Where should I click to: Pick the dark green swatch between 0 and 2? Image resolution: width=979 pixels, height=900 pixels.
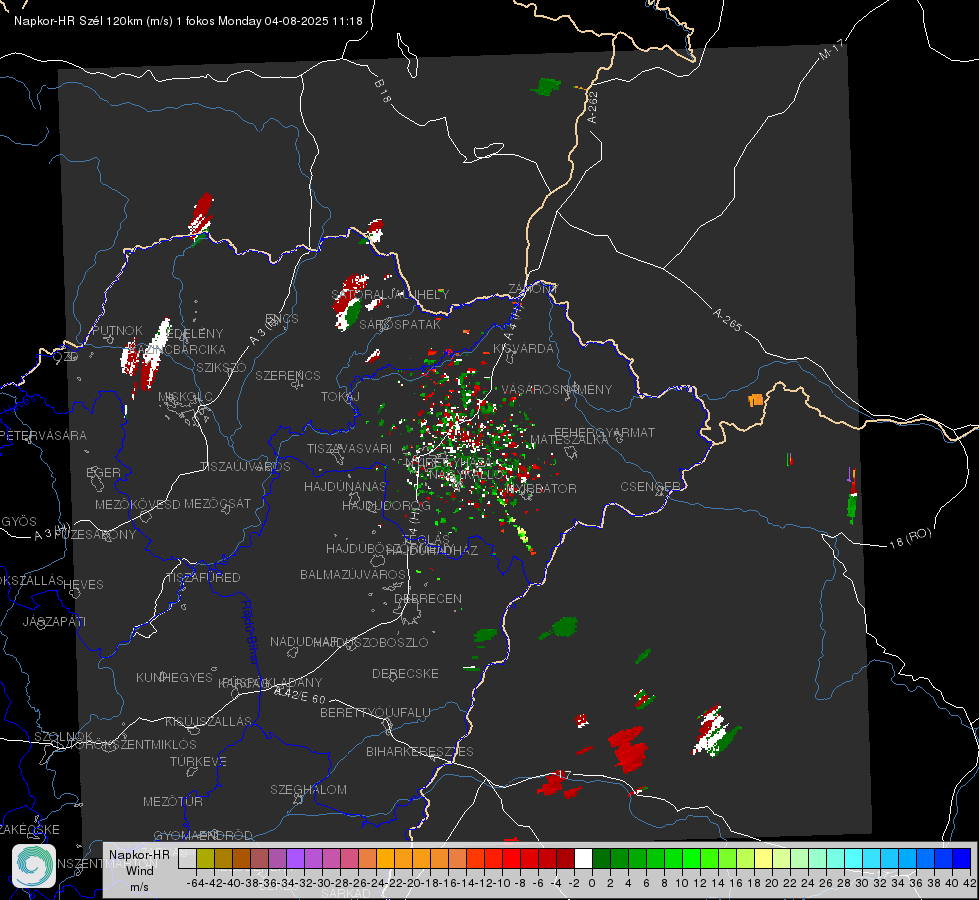coord(601,858)
